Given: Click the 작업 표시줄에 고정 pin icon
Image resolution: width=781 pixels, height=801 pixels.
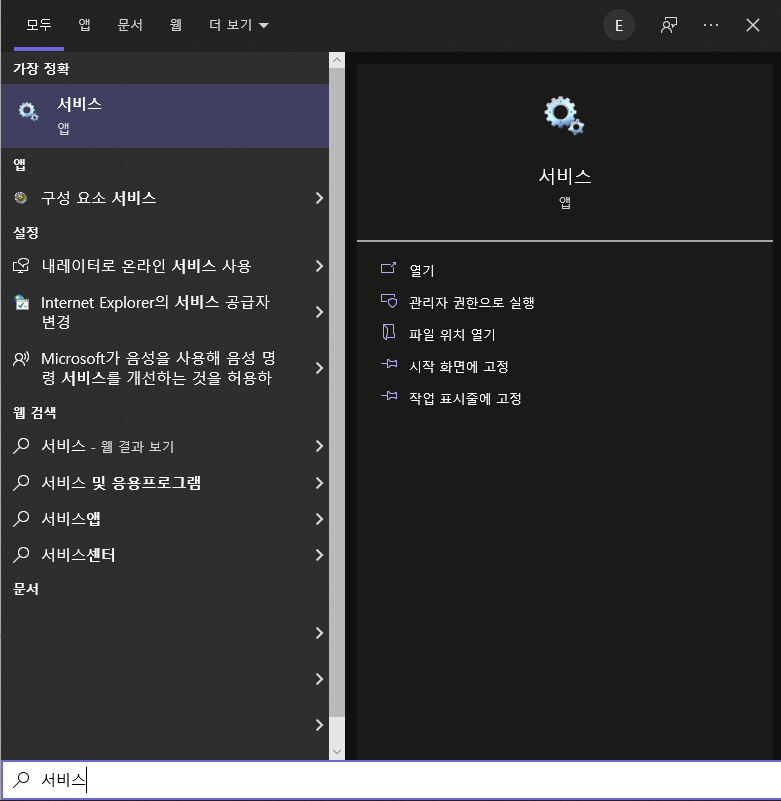Looking at the screenshot, I should (389, 396).
